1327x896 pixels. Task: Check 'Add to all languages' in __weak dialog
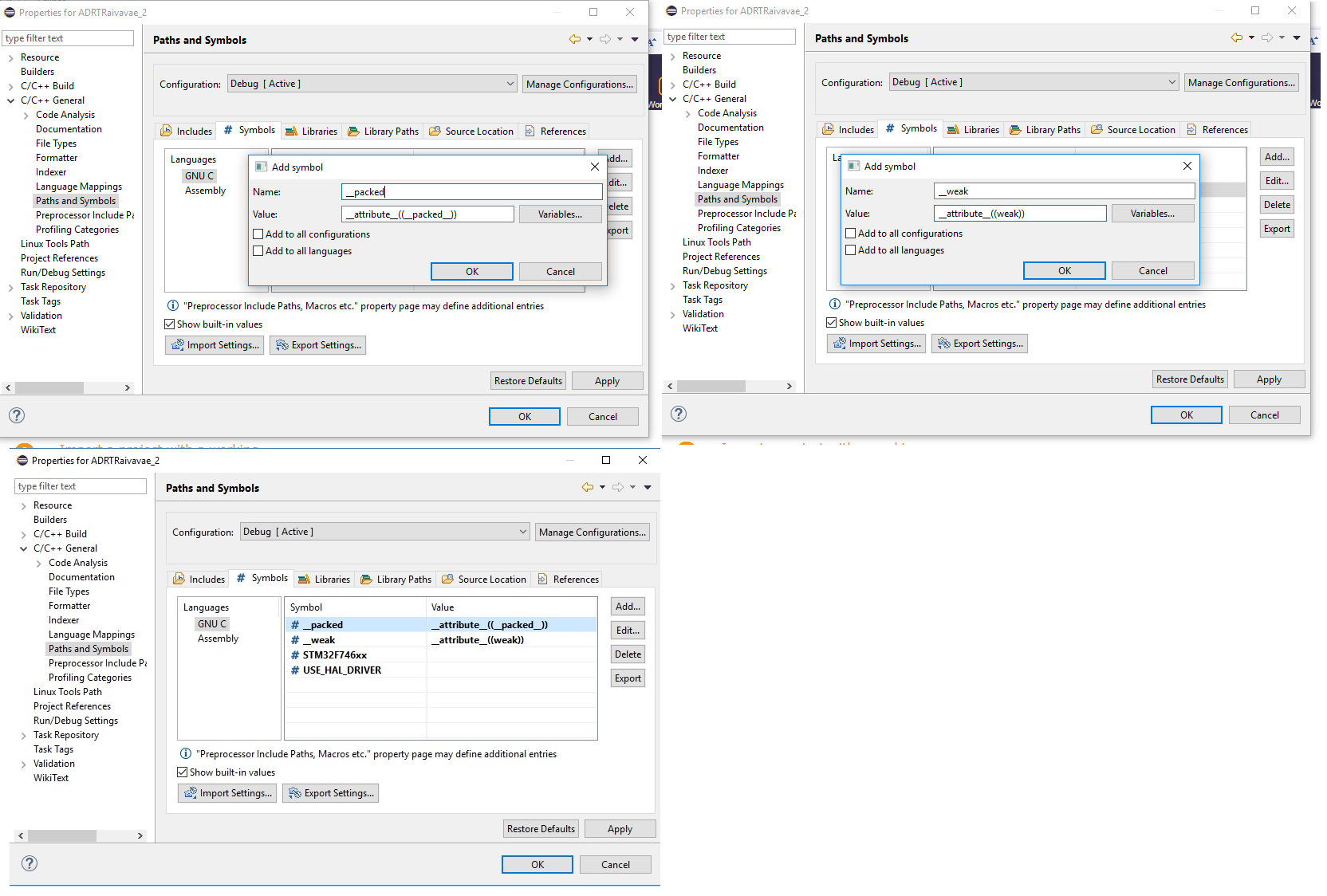click(x=851, y=250)
